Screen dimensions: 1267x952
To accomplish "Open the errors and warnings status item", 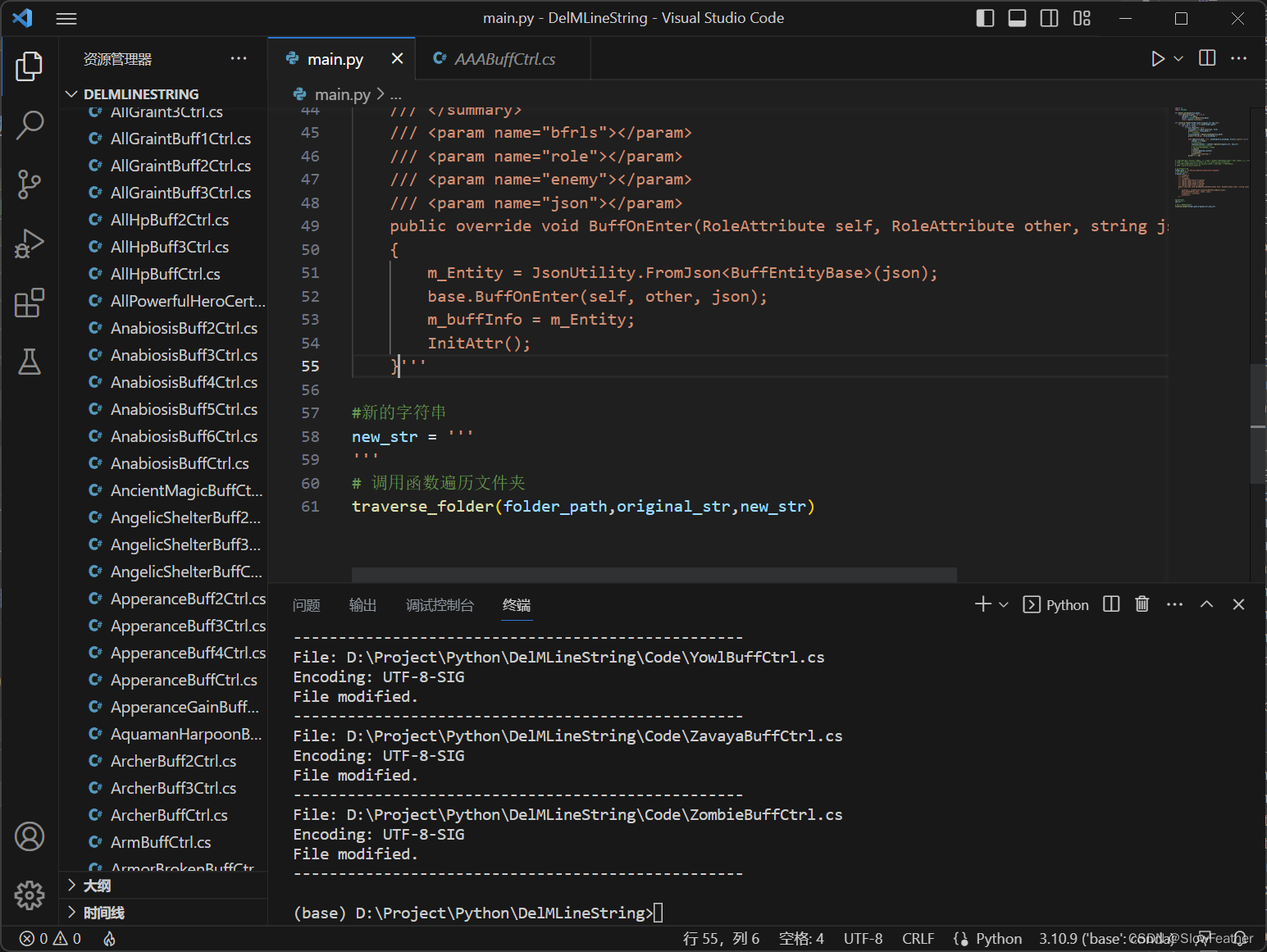I will point(50,939).
